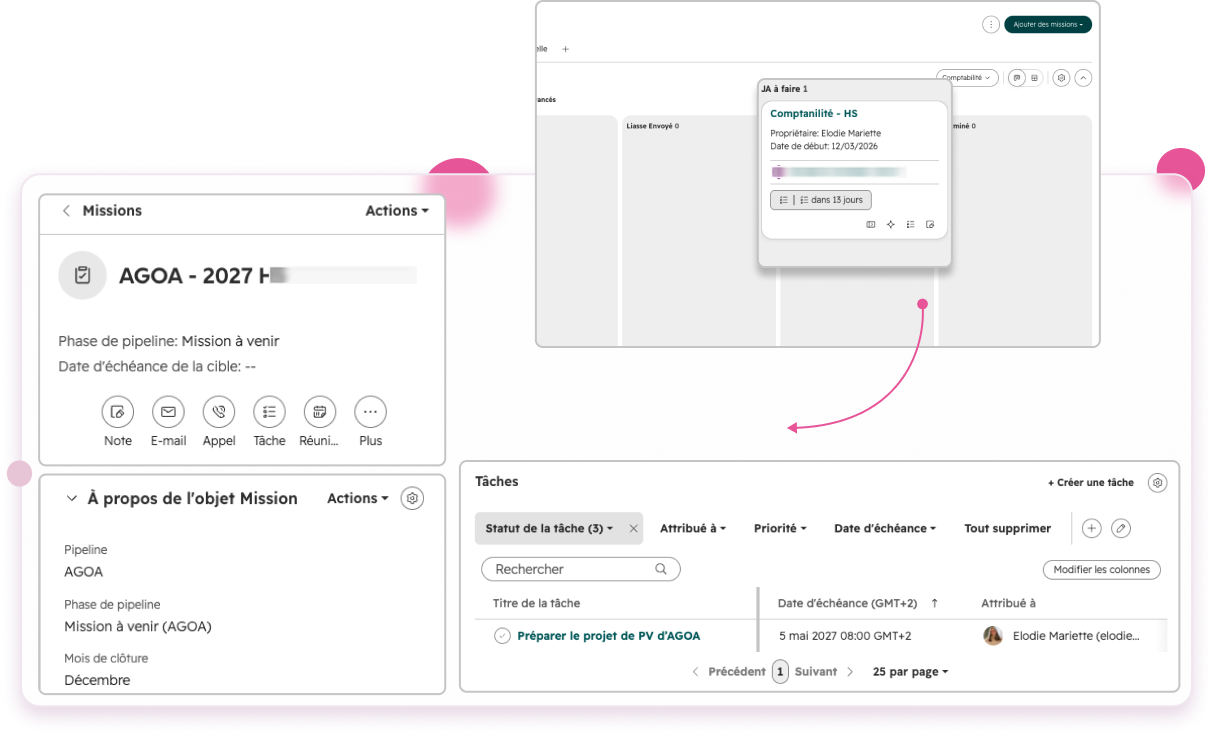Open the Date d'échéance filter dropdown
The image size is (1213, 736).
pyautogui.click(x=885, y=529)
